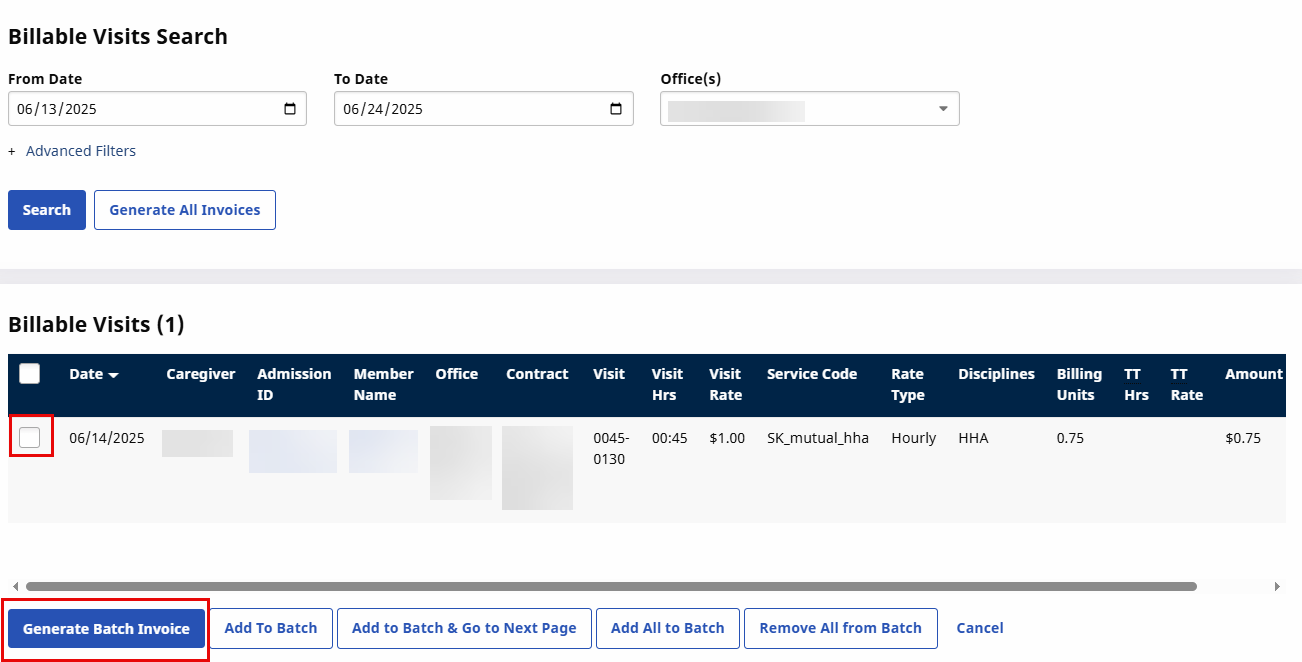Click the Cancel link
This screenshot has width=1302, height=662.
point(979,628)
